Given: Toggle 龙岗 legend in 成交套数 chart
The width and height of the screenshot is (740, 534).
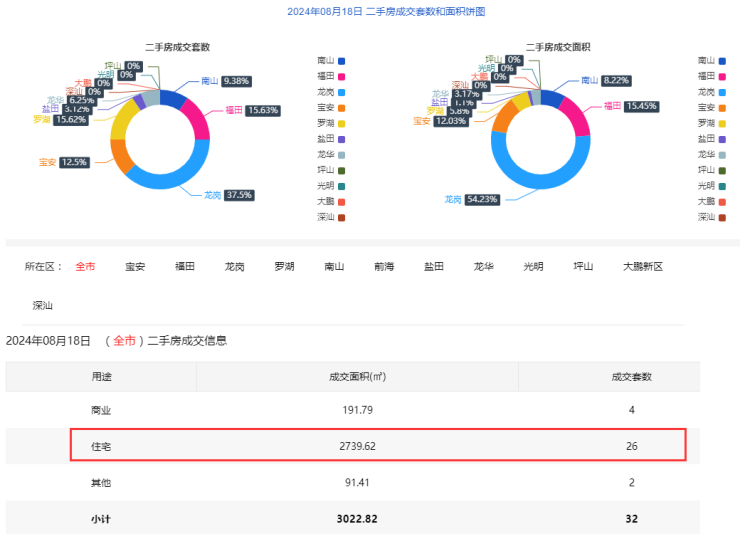Looking at the screenshot, I should pos(331,91).
